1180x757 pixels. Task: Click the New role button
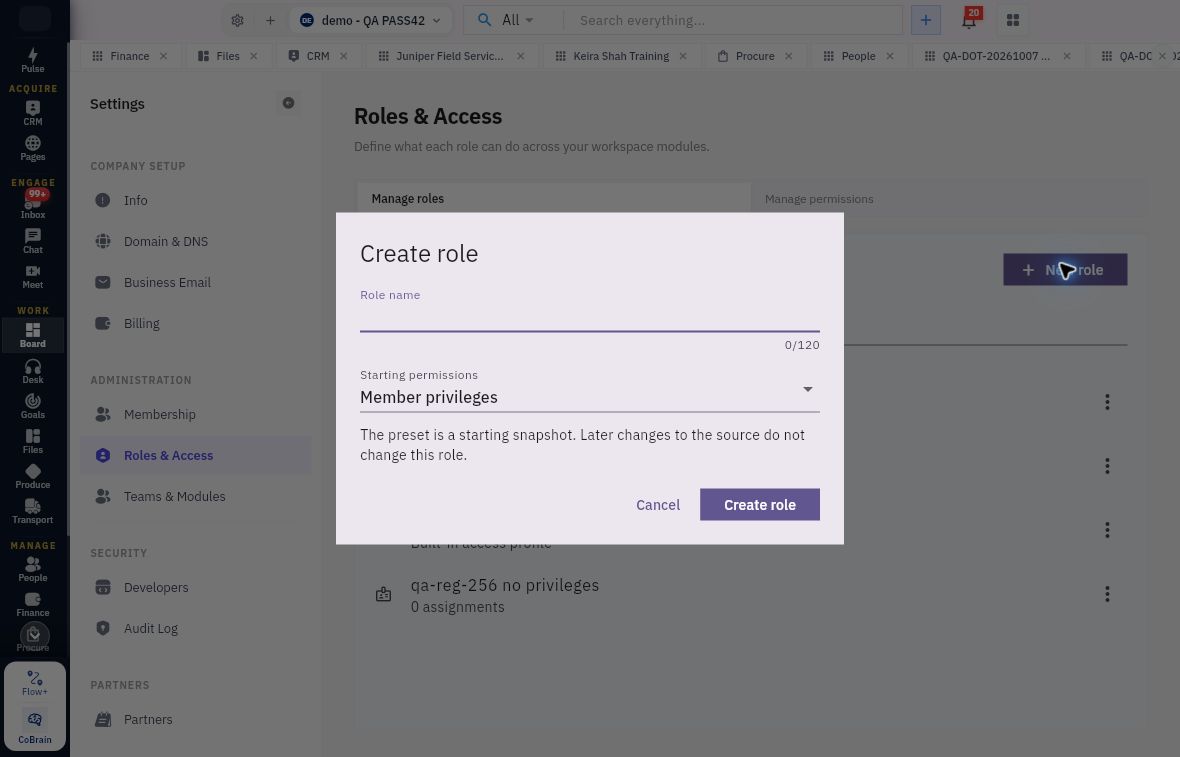1065,269
